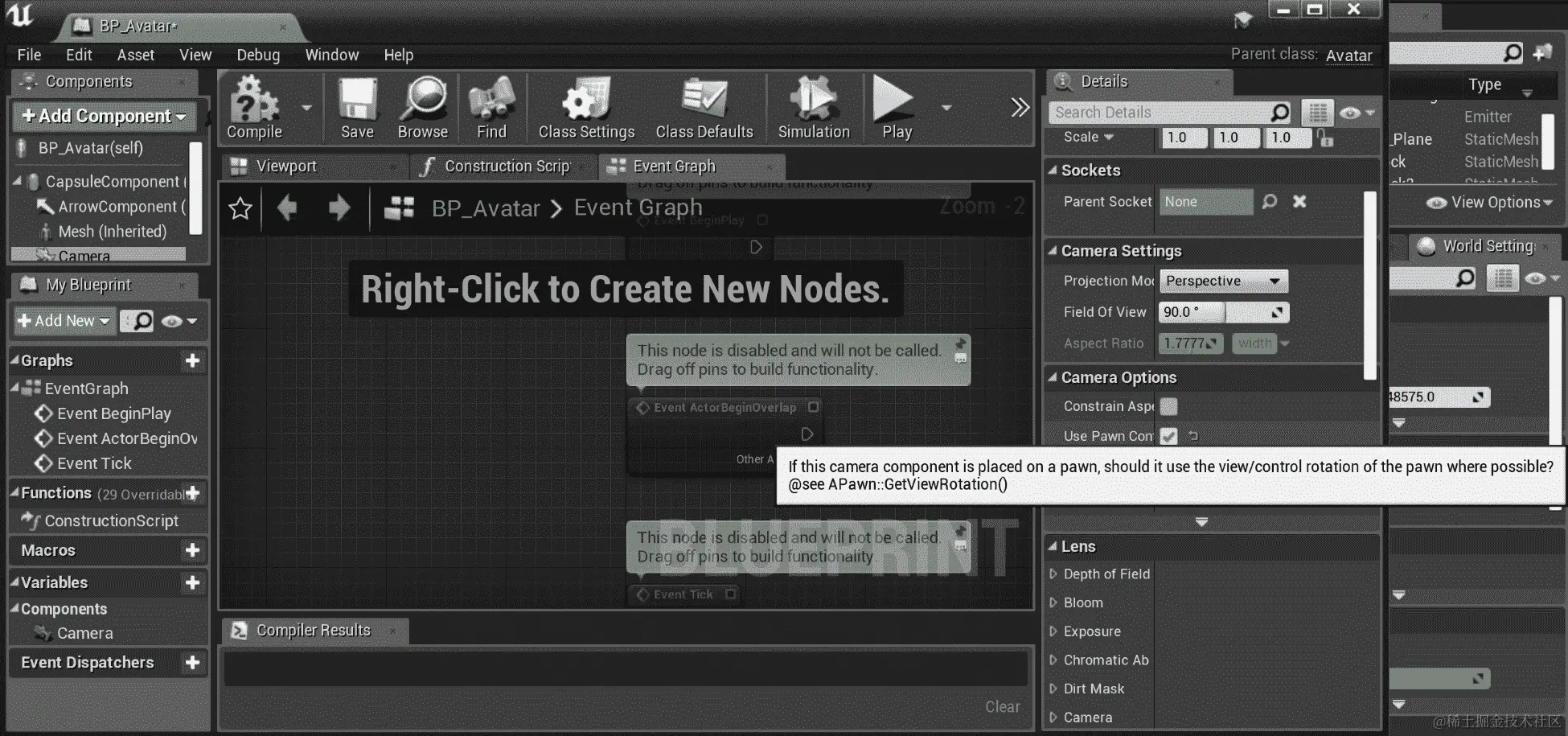This screenshot has height=736, width=1568.
Task: Add a new function using Functions plus icon
Action: point(193,493)
